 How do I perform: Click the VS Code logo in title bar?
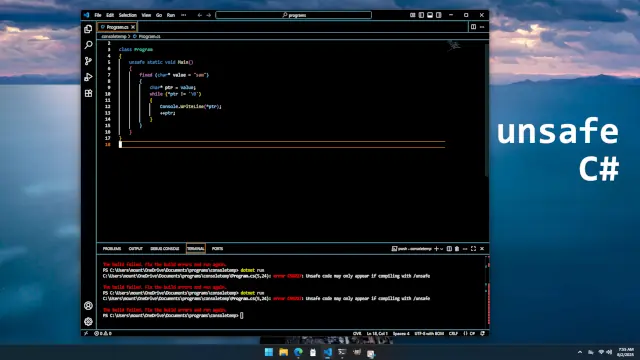87,15
